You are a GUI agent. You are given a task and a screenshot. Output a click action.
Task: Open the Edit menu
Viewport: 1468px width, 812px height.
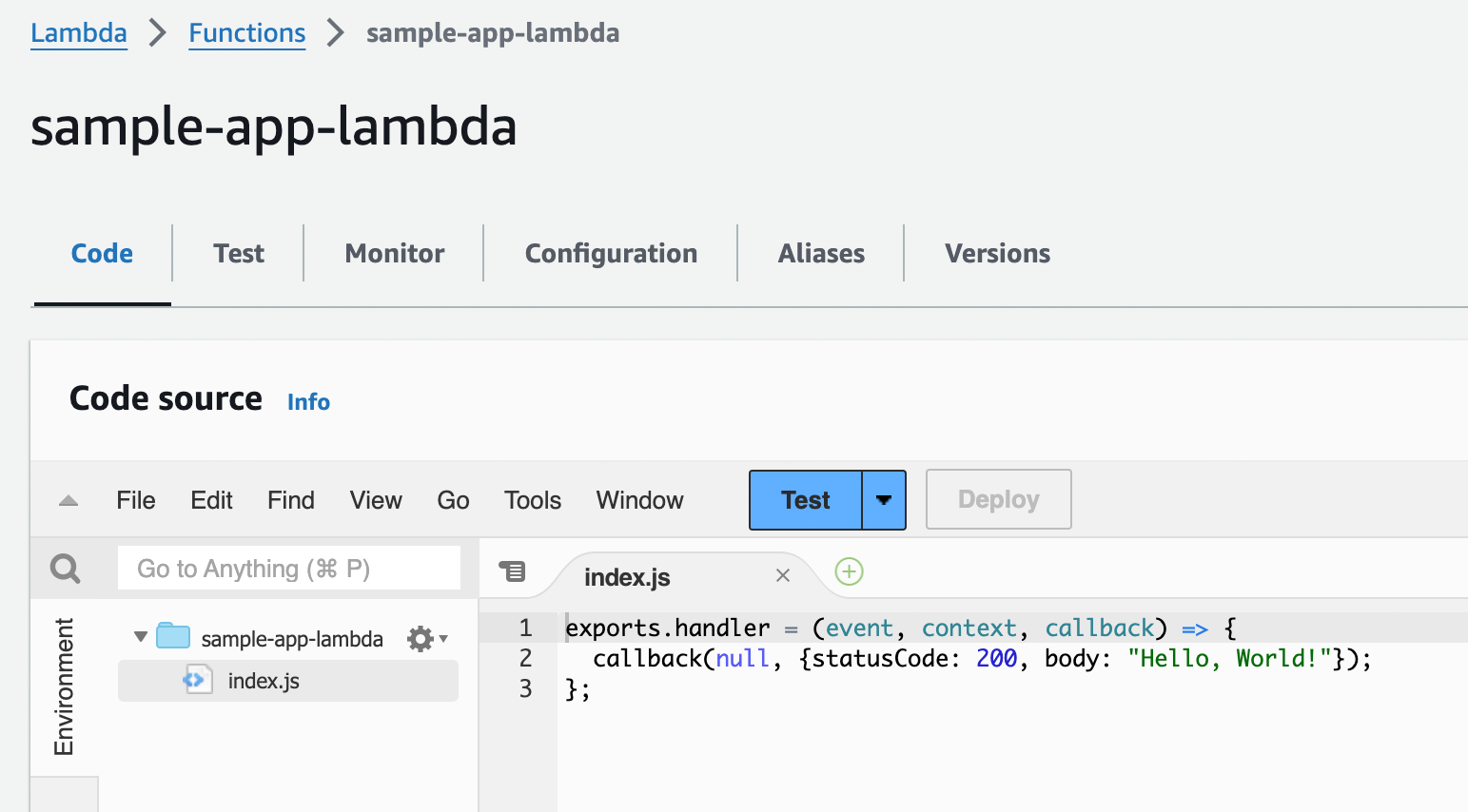[211, 500]
